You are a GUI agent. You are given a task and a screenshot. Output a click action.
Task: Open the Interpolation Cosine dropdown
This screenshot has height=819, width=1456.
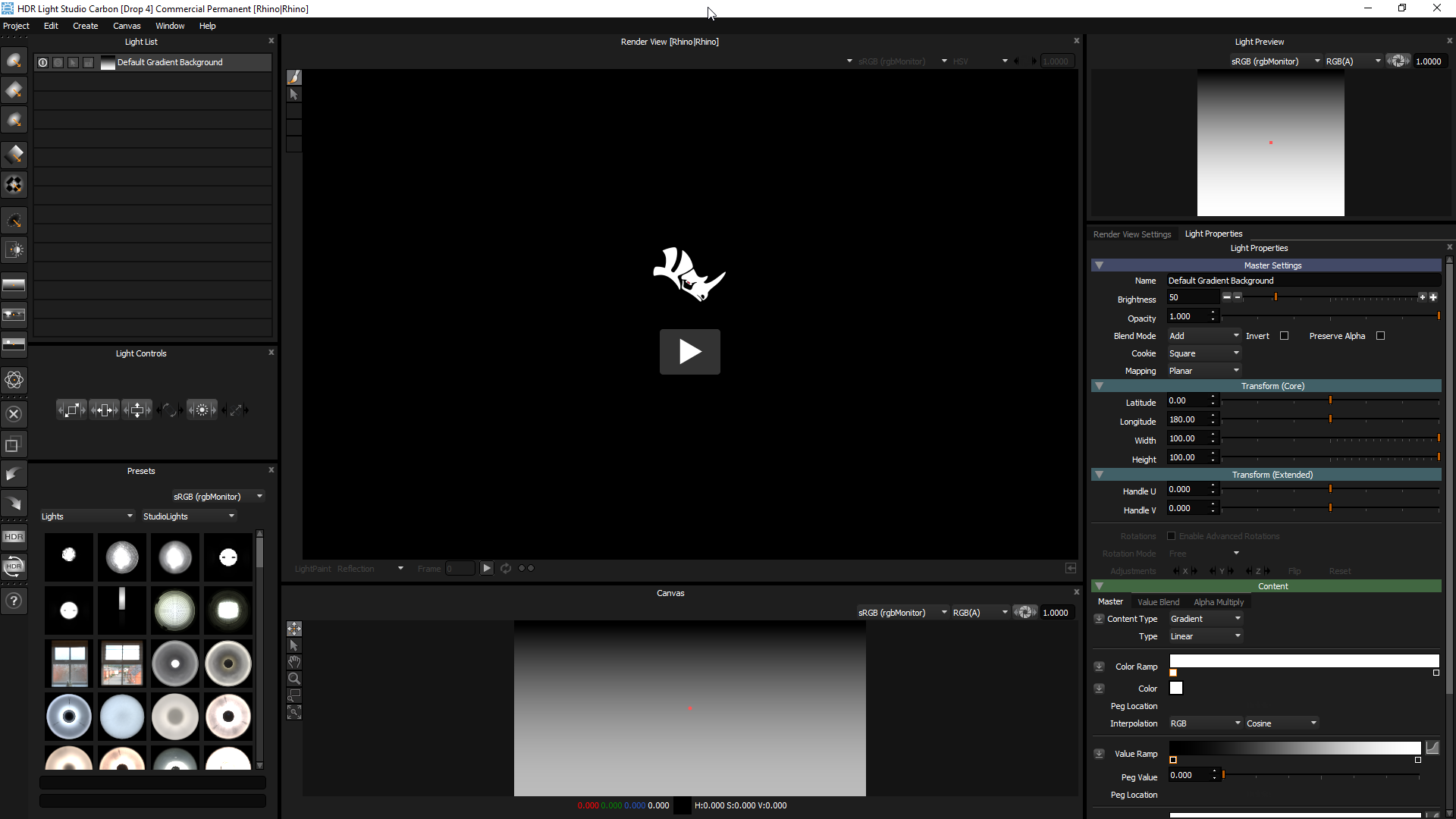coord(1282,723)
